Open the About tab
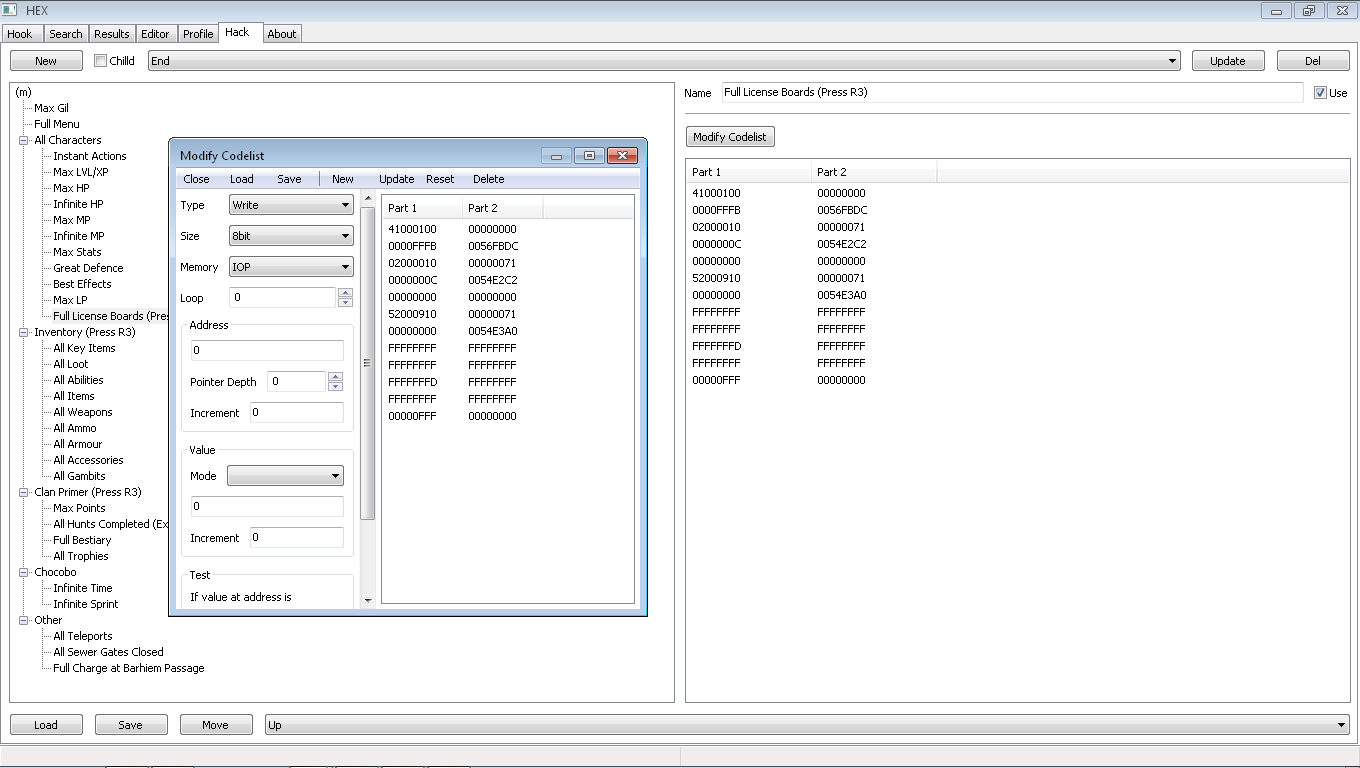This screenshot has height=768, width=1360. 282,33
